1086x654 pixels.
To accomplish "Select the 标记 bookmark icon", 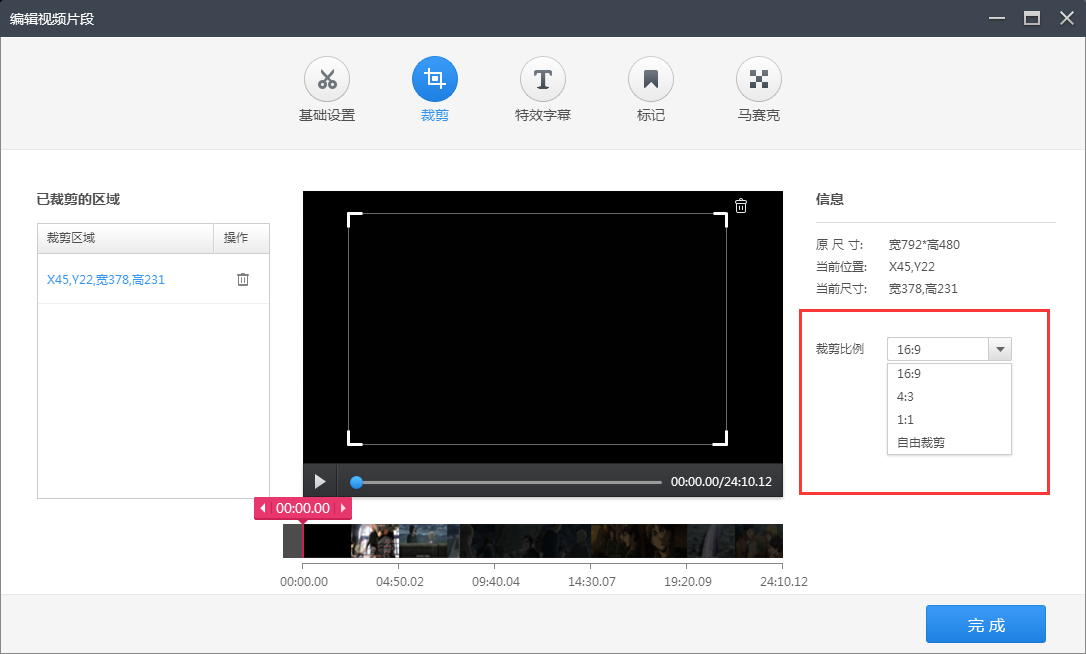I will tap(650, 79).
